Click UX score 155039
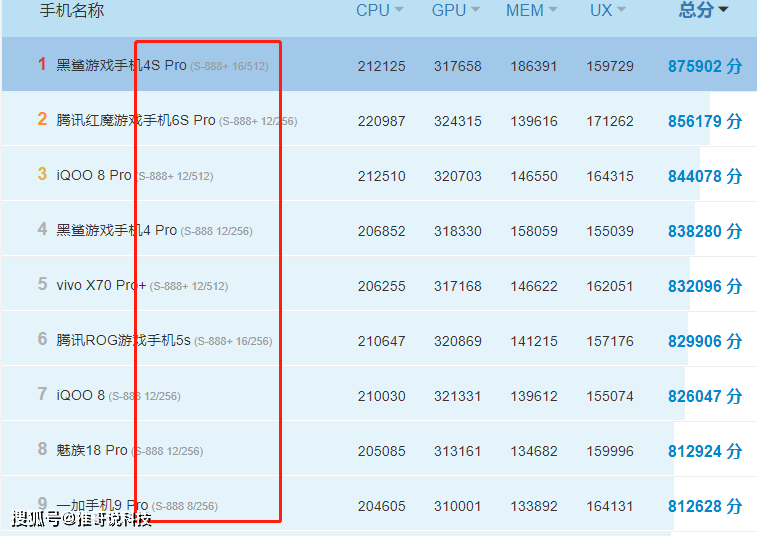The height and width of the screenshot is (536, 757). tap(610, 231)
